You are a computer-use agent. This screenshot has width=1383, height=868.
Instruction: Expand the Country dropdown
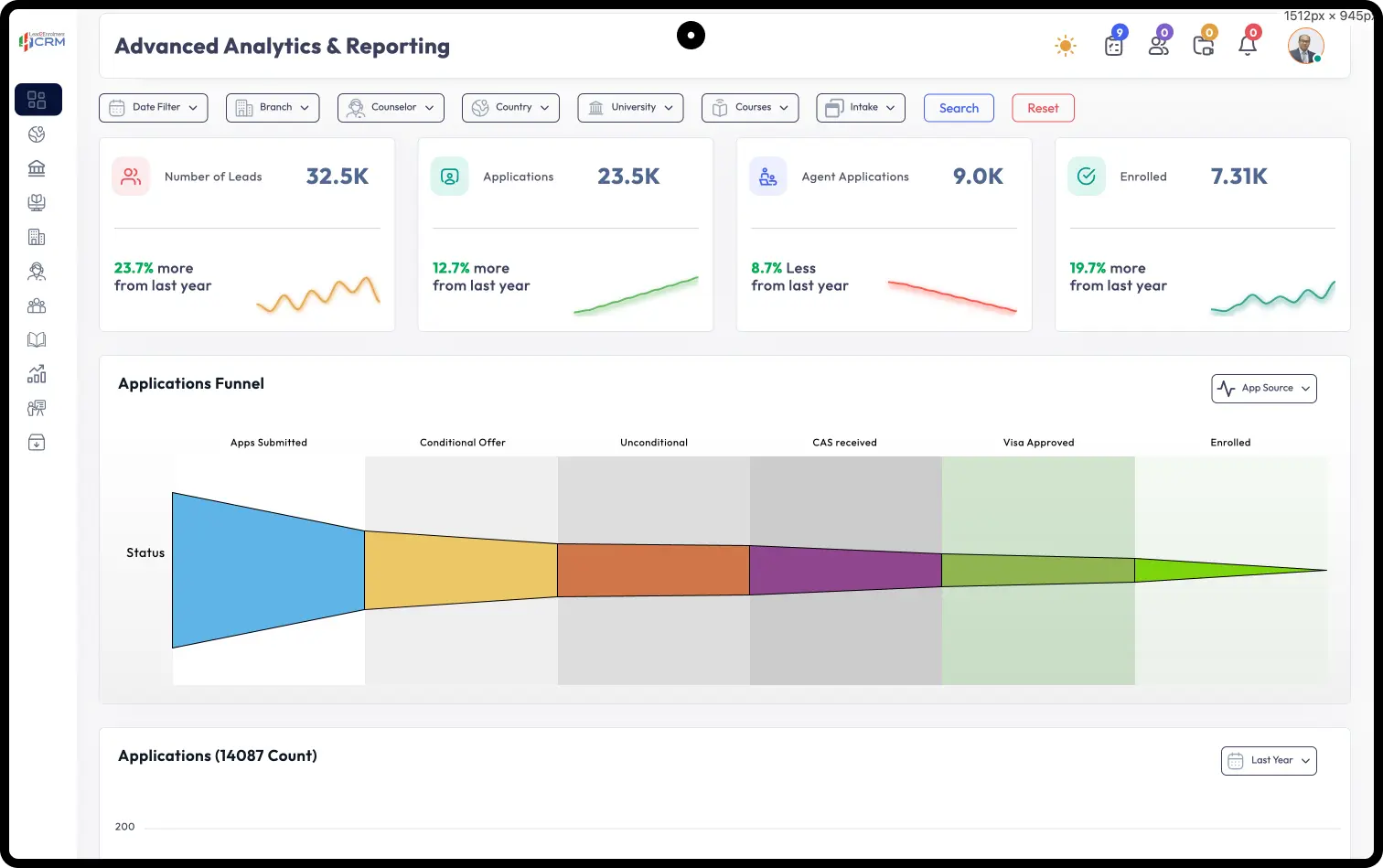[x=510, y=108]
